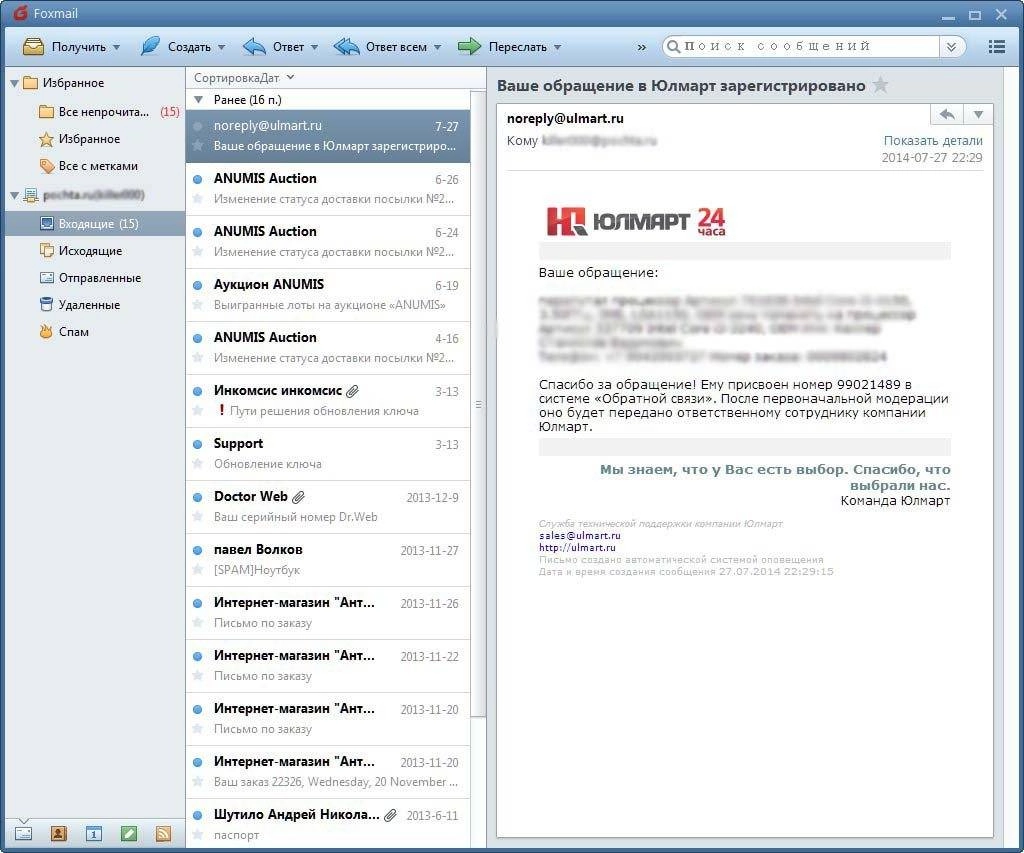This screenshot has height=853, width=1024.
Task: Toggle star on павел Волков message
Action: click(197, 569)
